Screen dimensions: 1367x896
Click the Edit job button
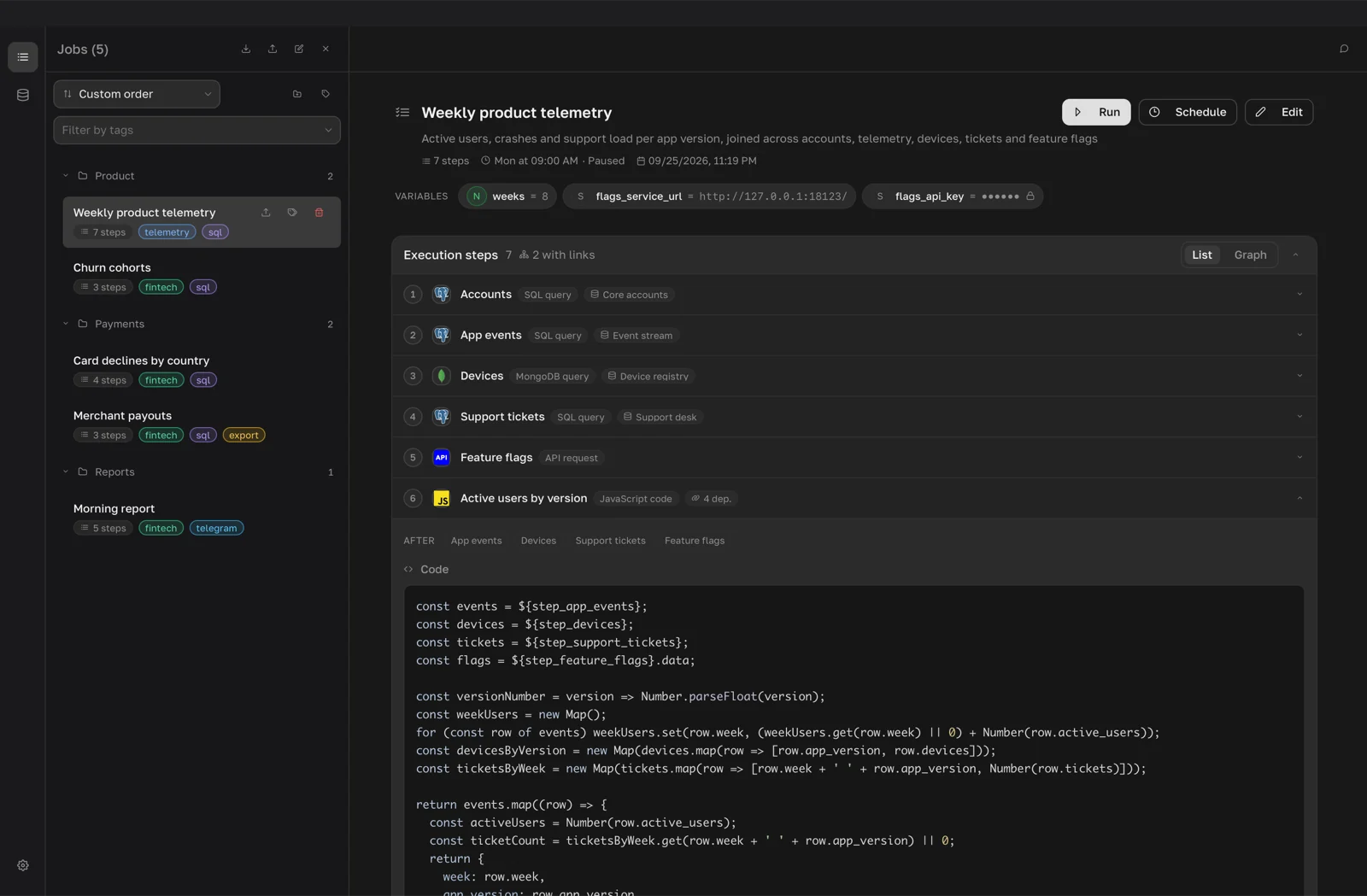tap(1279, 112)
